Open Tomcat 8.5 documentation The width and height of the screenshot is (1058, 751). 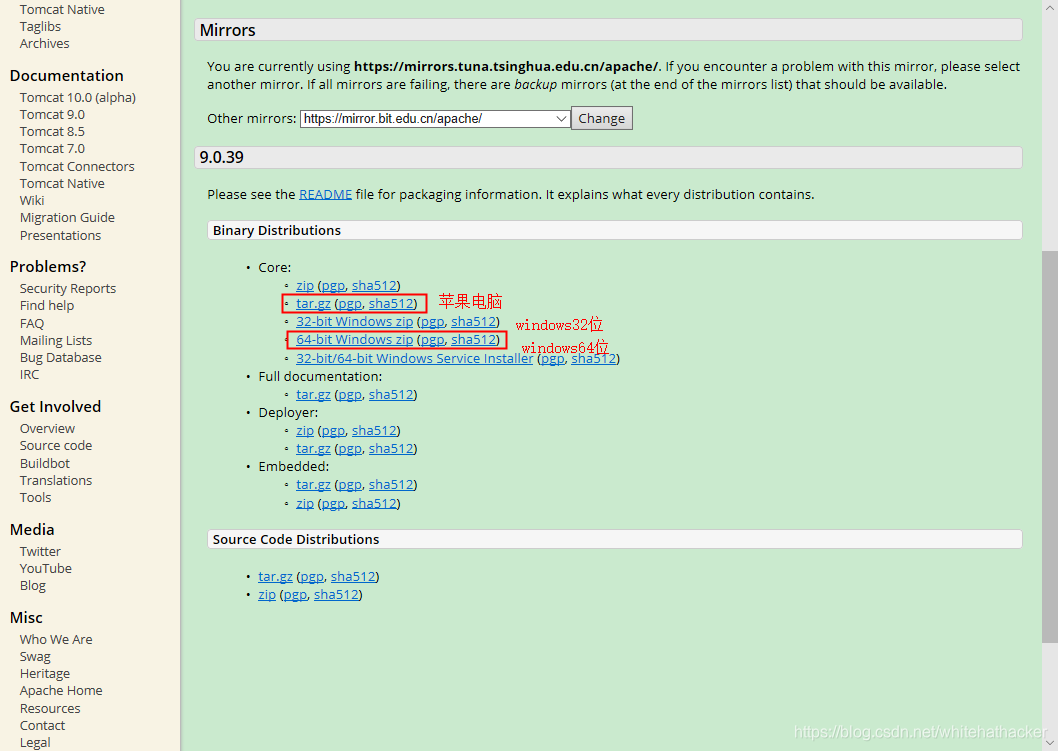click(52, 132)
